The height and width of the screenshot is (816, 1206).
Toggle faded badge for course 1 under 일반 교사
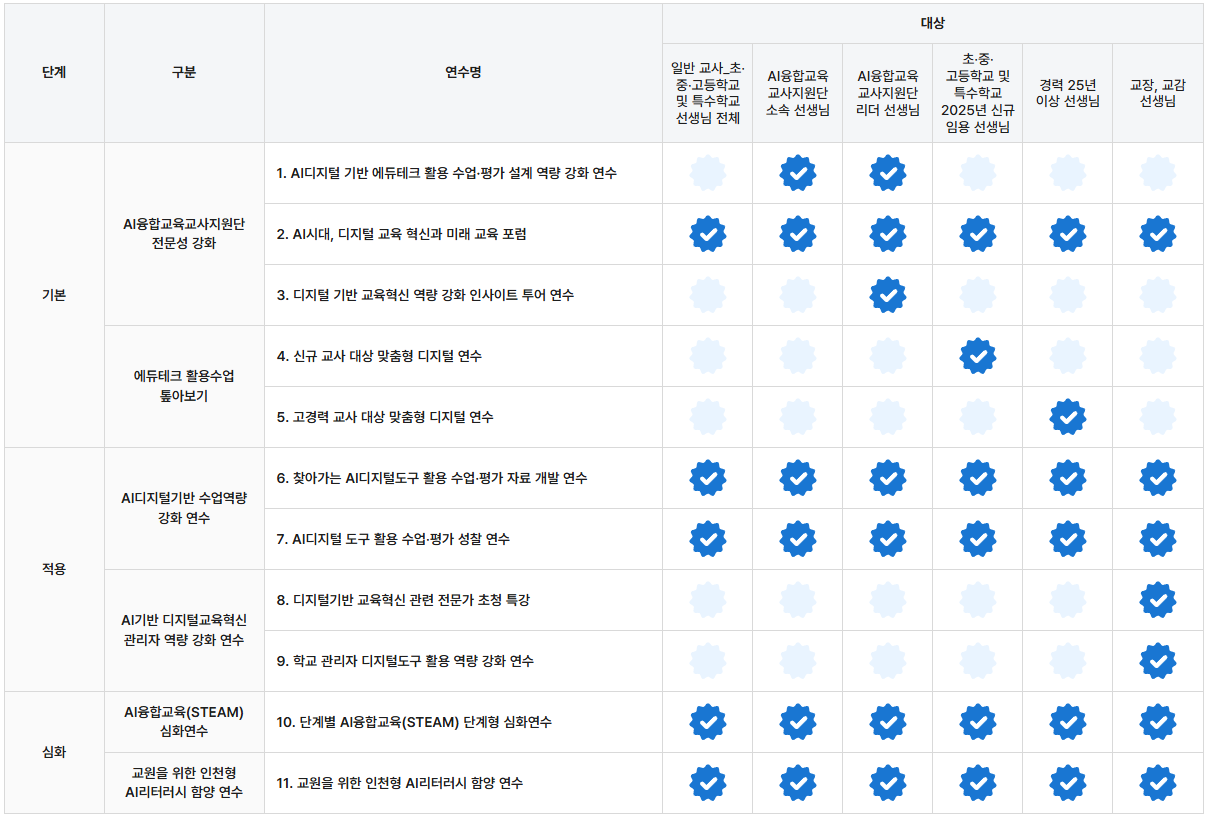point(707,173)
